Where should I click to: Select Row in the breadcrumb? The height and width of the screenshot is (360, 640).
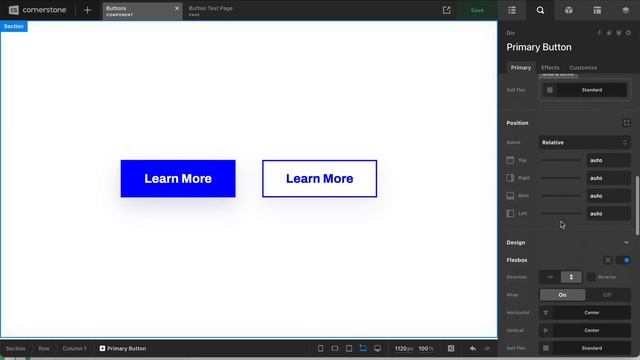44,349
